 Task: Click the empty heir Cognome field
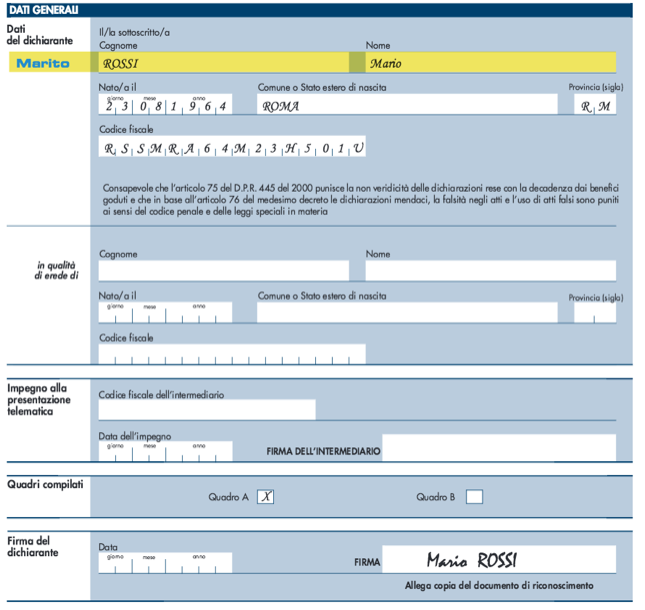[223, 270]
